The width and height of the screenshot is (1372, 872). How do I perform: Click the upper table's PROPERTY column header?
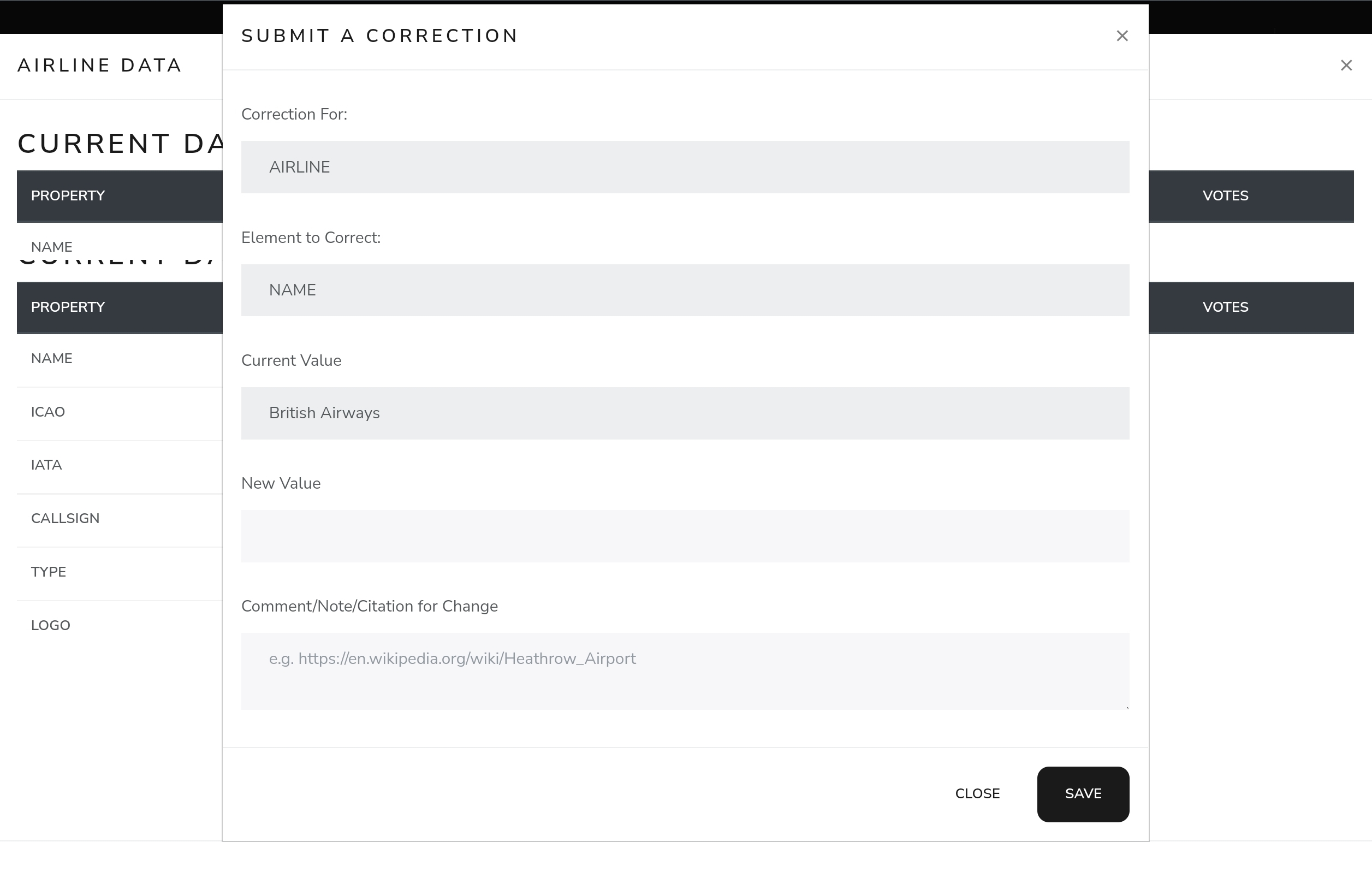68,196
